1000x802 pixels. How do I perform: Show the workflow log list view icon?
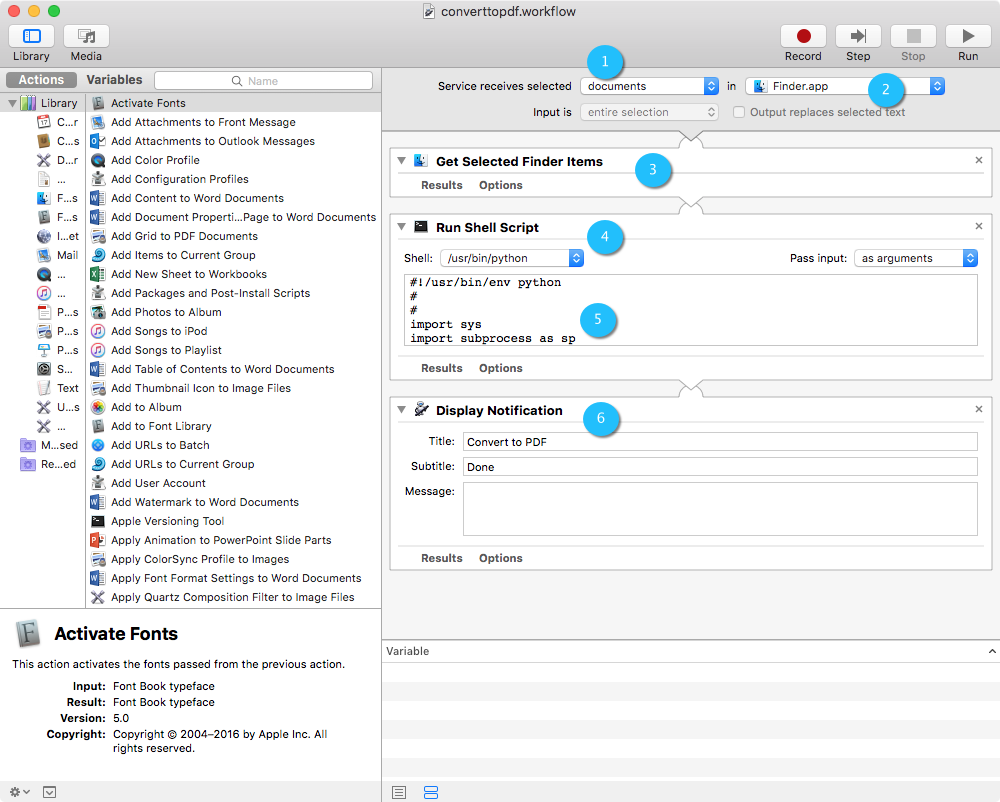pyautogui.click(x=399, y=792)
